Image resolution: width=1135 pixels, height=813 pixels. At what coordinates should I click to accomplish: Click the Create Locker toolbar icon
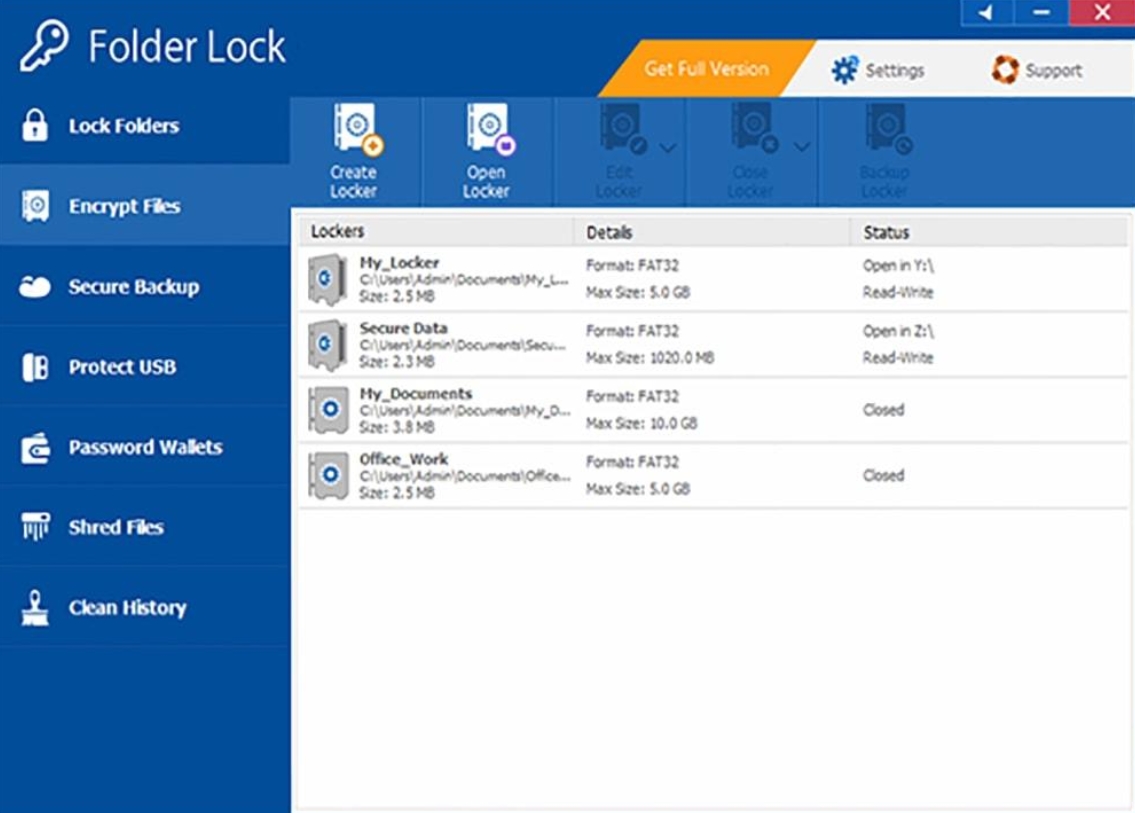[358, 130]
